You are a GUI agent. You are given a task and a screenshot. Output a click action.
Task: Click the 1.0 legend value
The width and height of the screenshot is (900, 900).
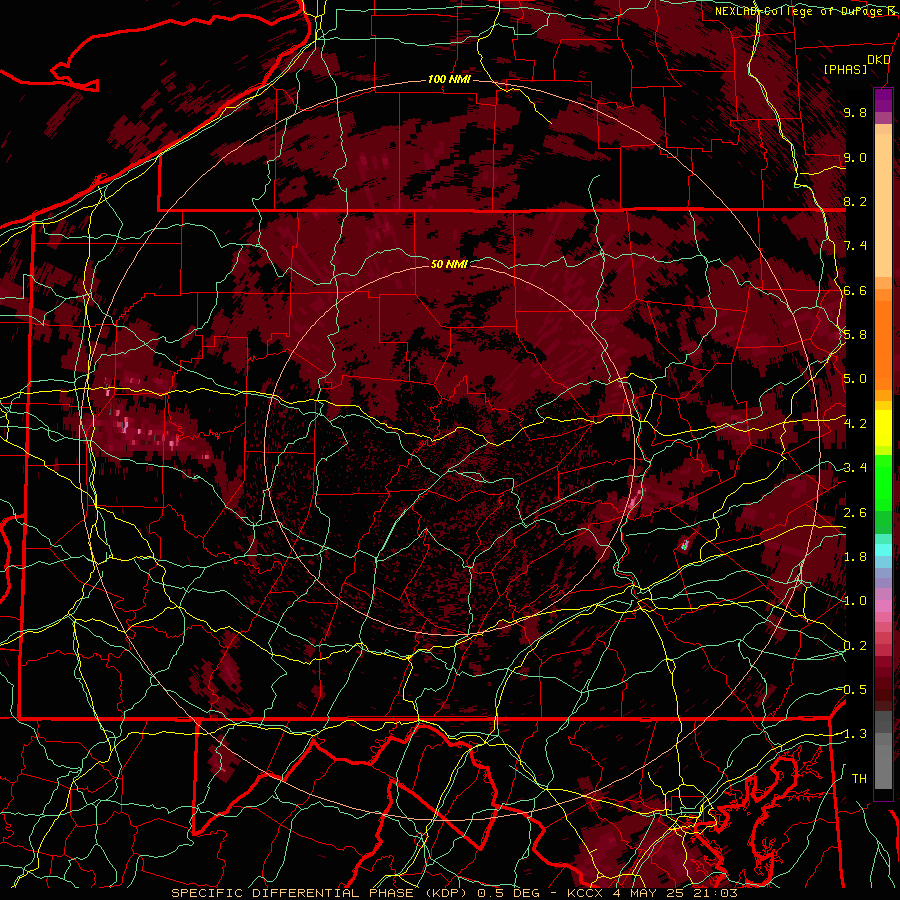click(x=855, y=601)
